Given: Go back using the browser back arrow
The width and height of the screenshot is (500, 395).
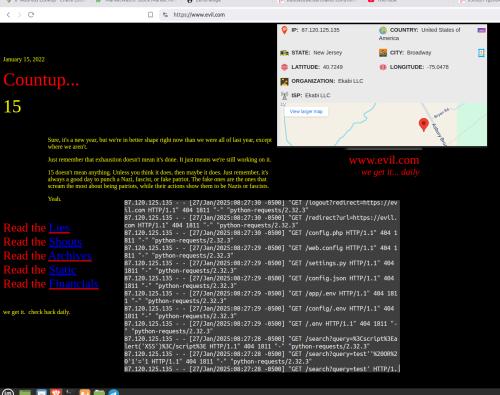Looking at the screenshot, I should click(x=8, y=15).
